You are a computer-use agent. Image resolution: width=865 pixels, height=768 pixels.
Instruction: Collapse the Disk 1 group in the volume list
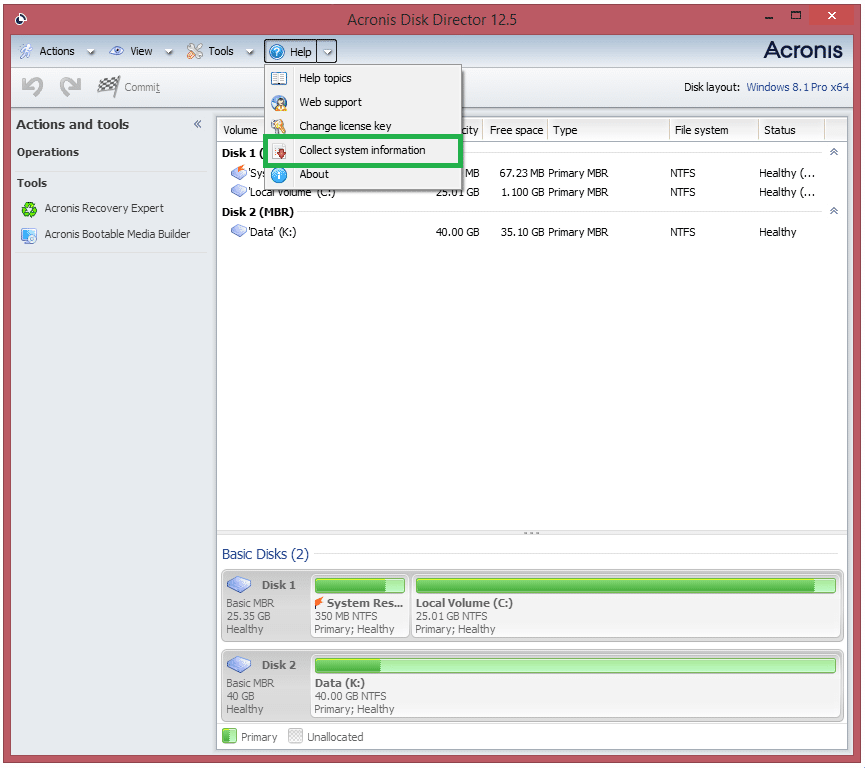[834, 152]
